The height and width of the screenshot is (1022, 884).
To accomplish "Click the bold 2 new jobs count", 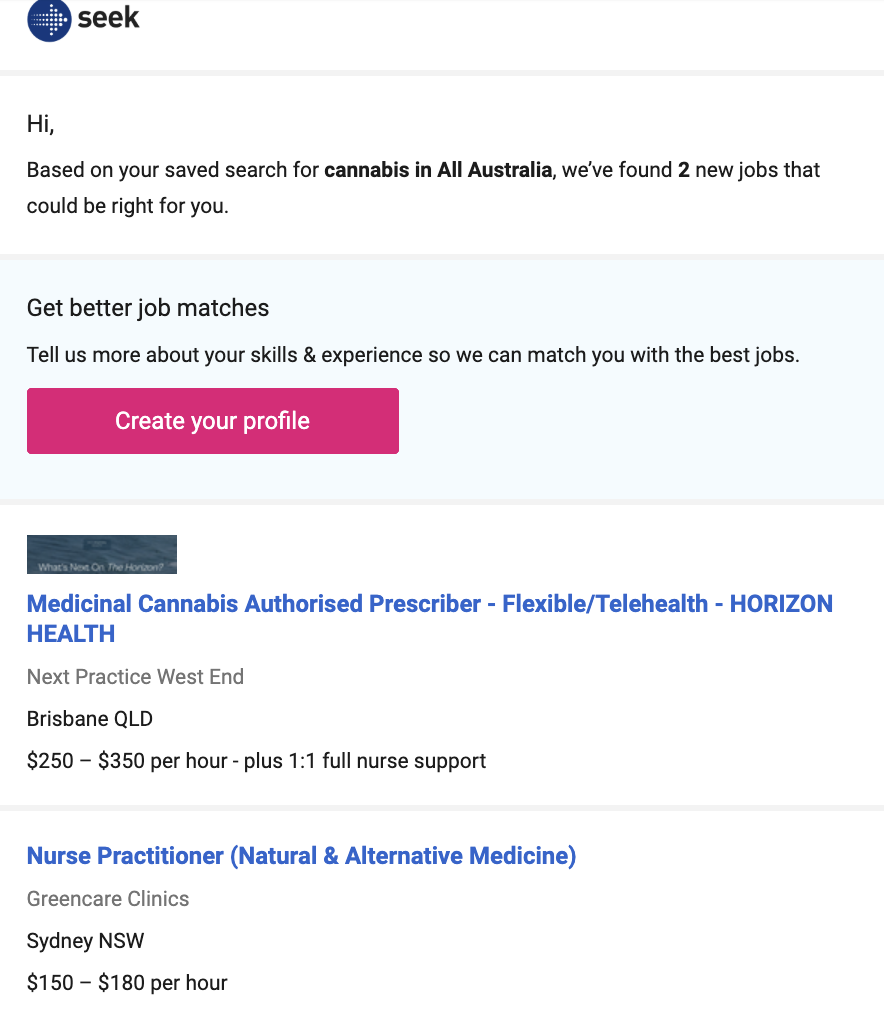I will point(683,170).
